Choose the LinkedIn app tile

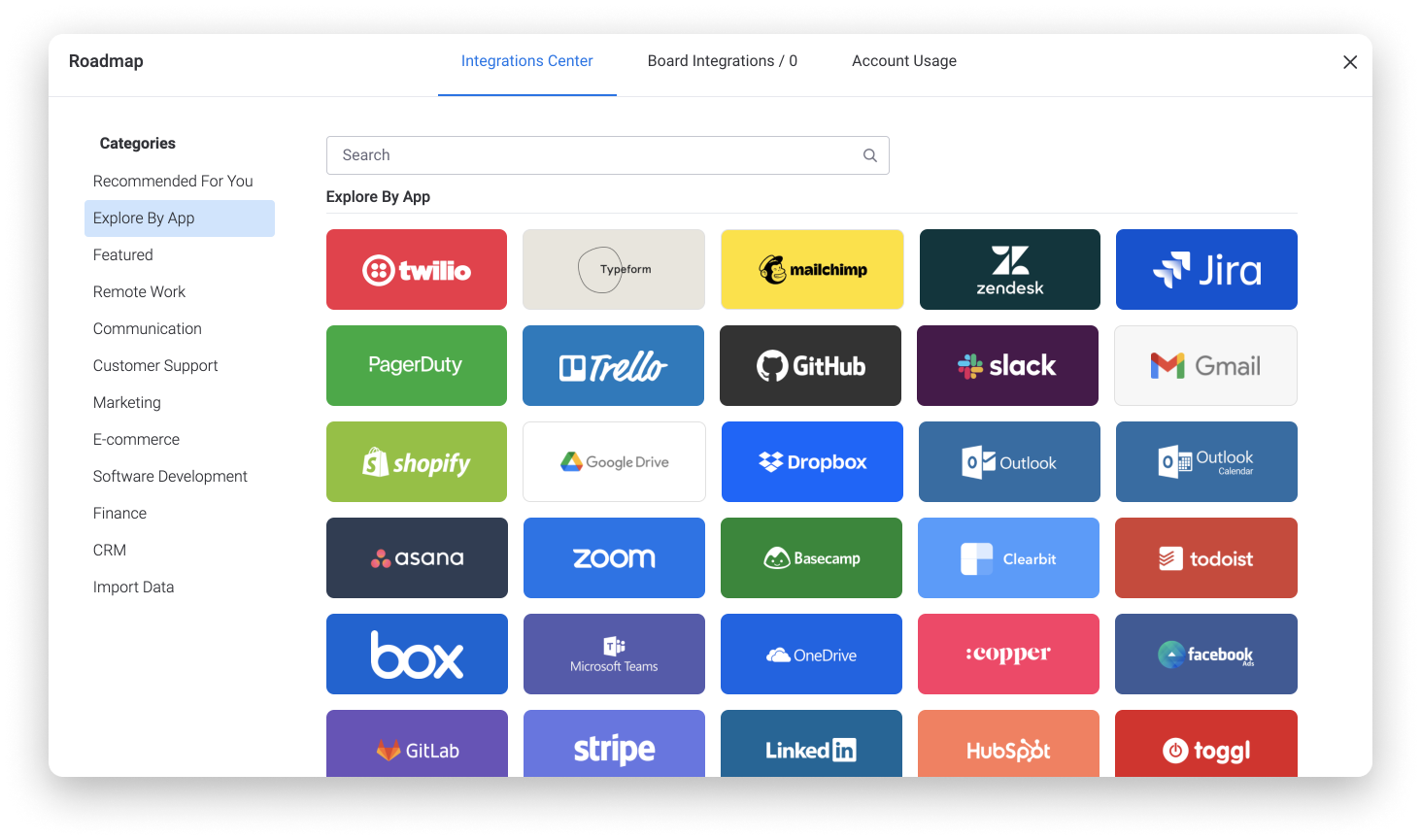811,743
